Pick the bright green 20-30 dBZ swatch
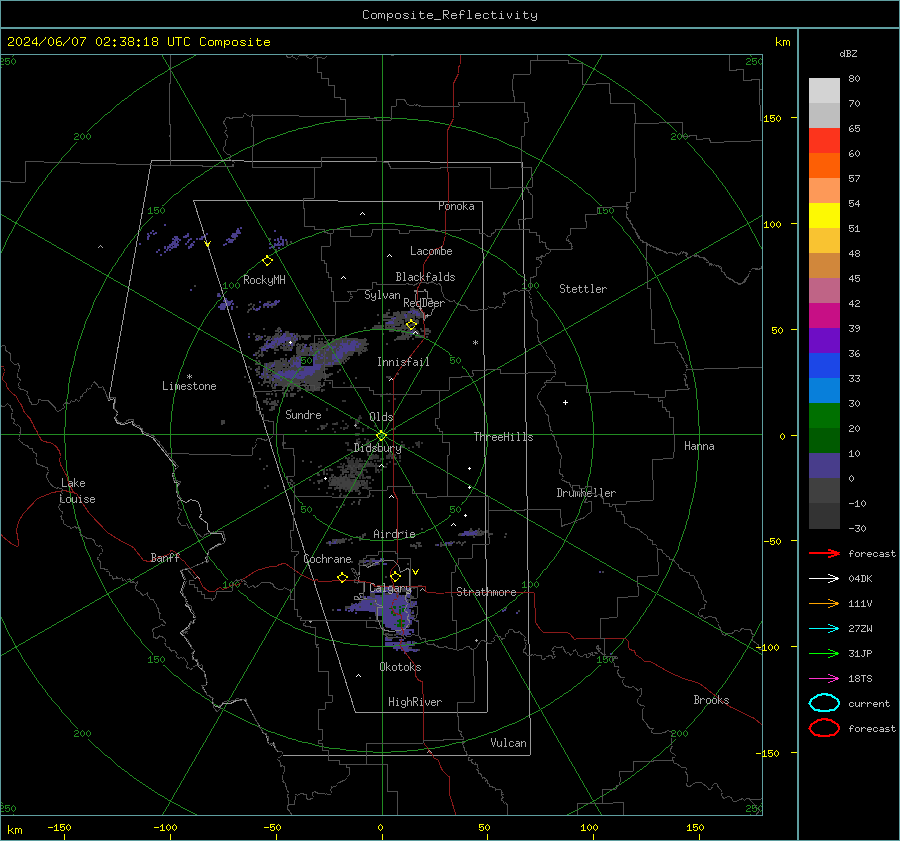900x841 pixels. tap(824, 415)
